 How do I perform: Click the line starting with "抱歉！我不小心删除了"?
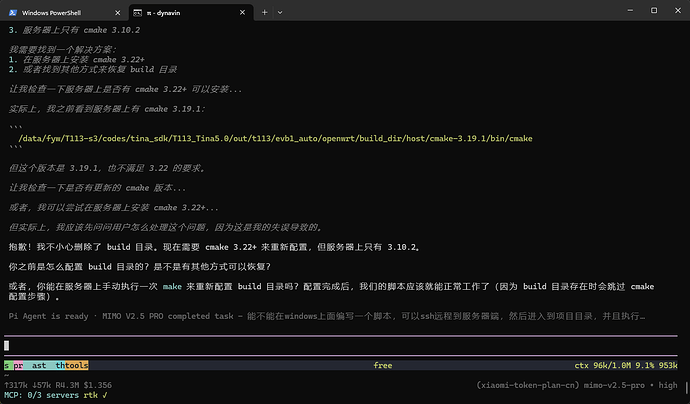click(214, 247)
